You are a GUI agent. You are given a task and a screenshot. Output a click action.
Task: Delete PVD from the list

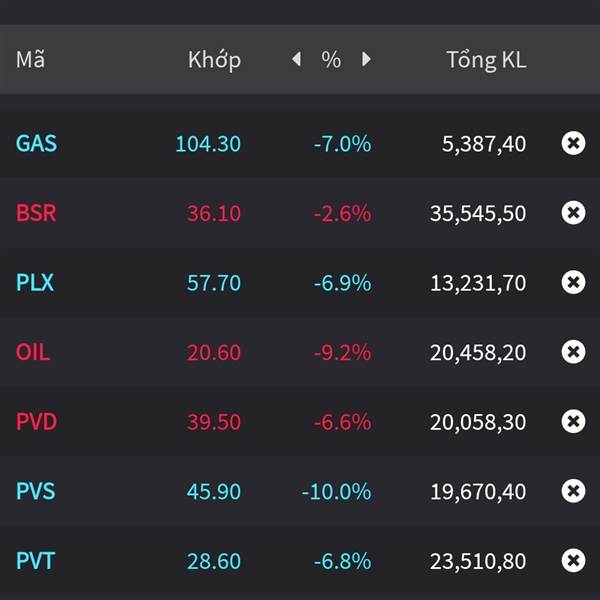click(x=573, y=422)
